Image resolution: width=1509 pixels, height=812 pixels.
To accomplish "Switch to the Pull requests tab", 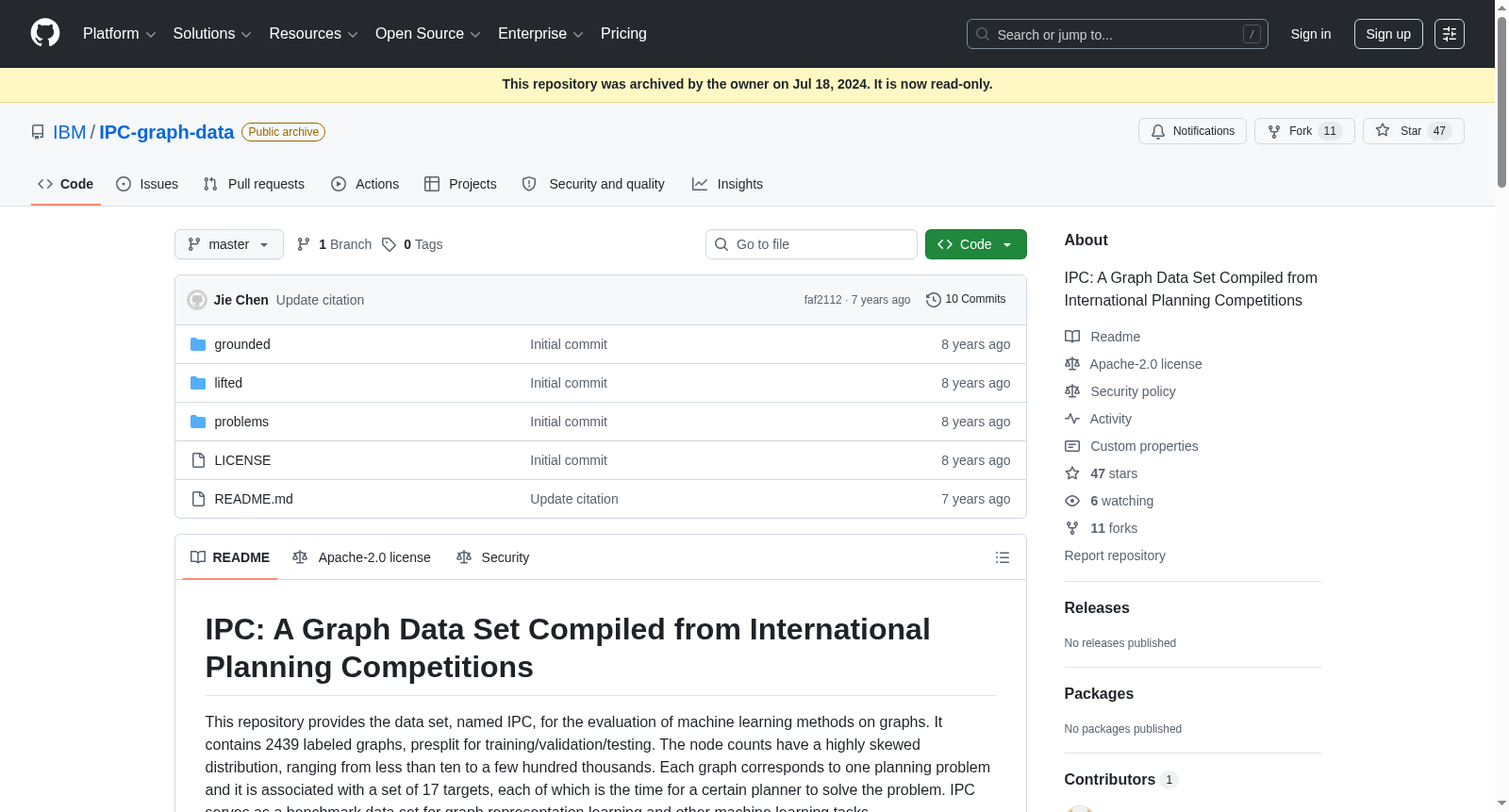I will [254, 184].
